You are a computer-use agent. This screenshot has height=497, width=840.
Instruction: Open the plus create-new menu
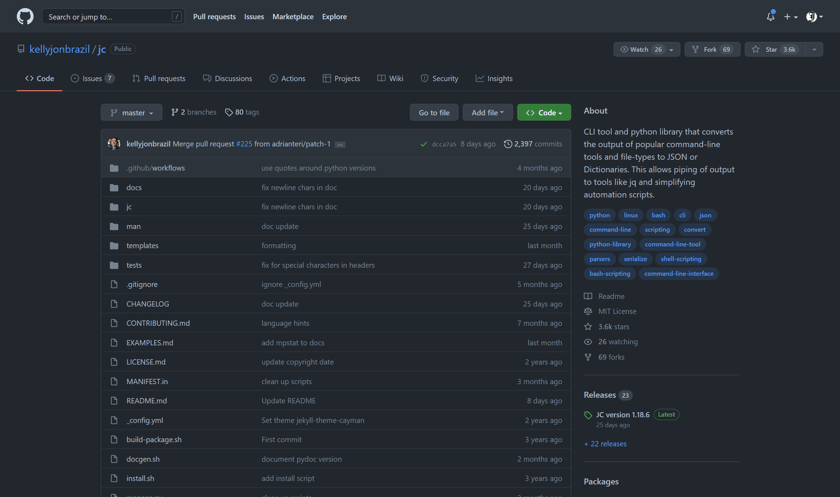click(791, 17)
